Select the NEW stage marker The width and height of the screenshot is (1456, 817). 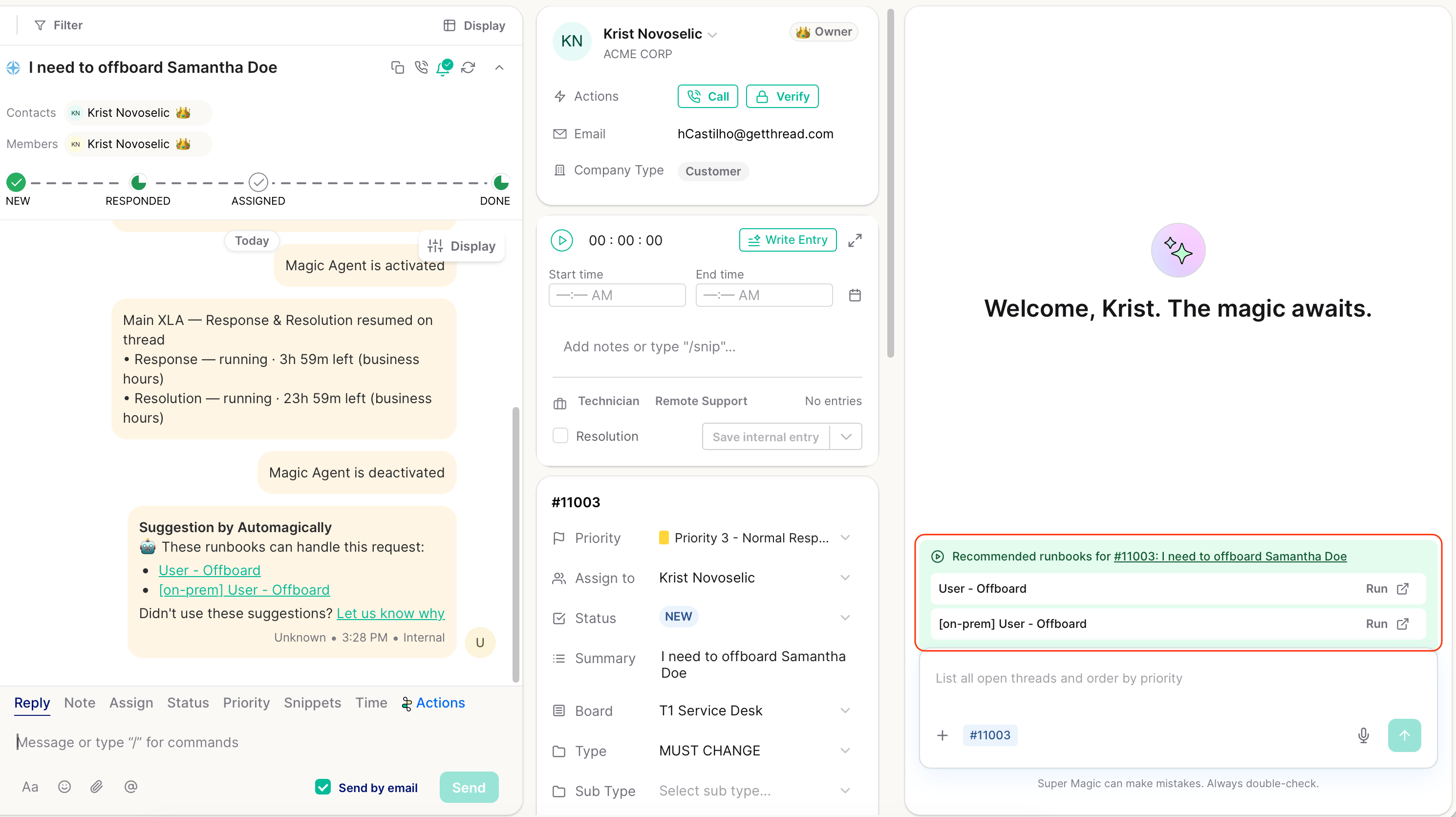point(17,183)
